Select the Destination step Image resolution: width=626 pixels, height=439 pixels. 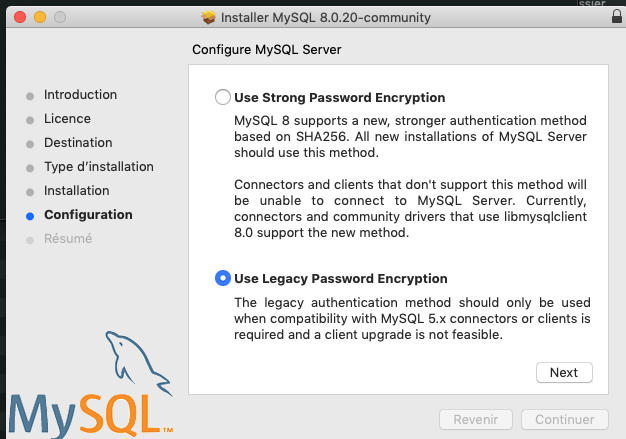tap(78, 143)
